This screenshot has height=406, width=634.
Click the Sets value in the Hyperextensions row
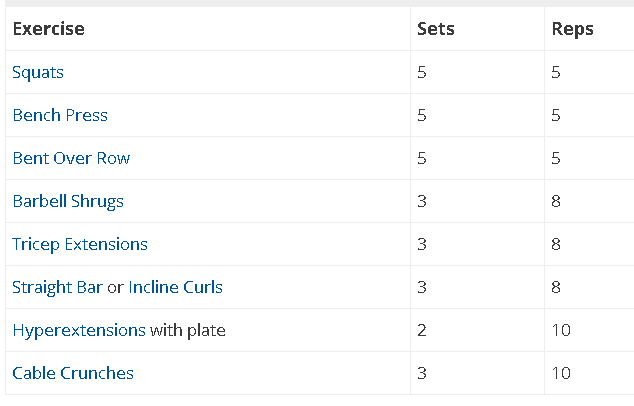pos(422,330)
